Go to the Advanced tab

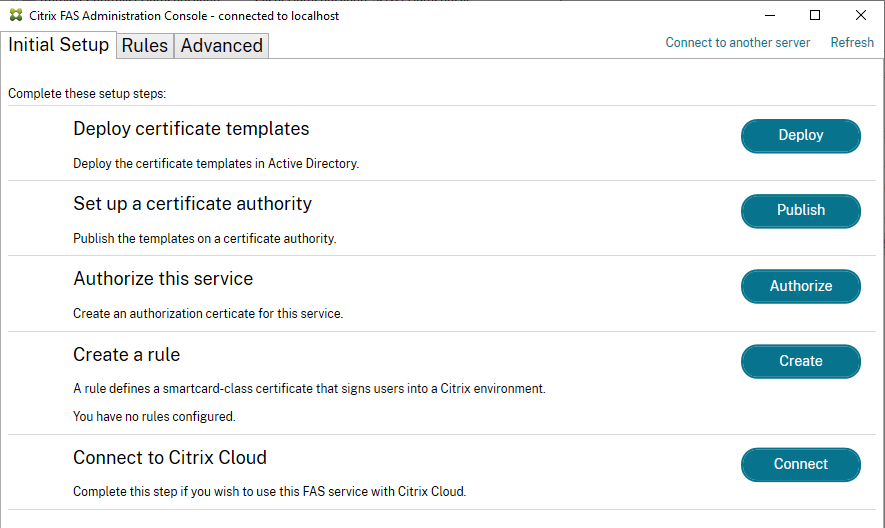221,46
